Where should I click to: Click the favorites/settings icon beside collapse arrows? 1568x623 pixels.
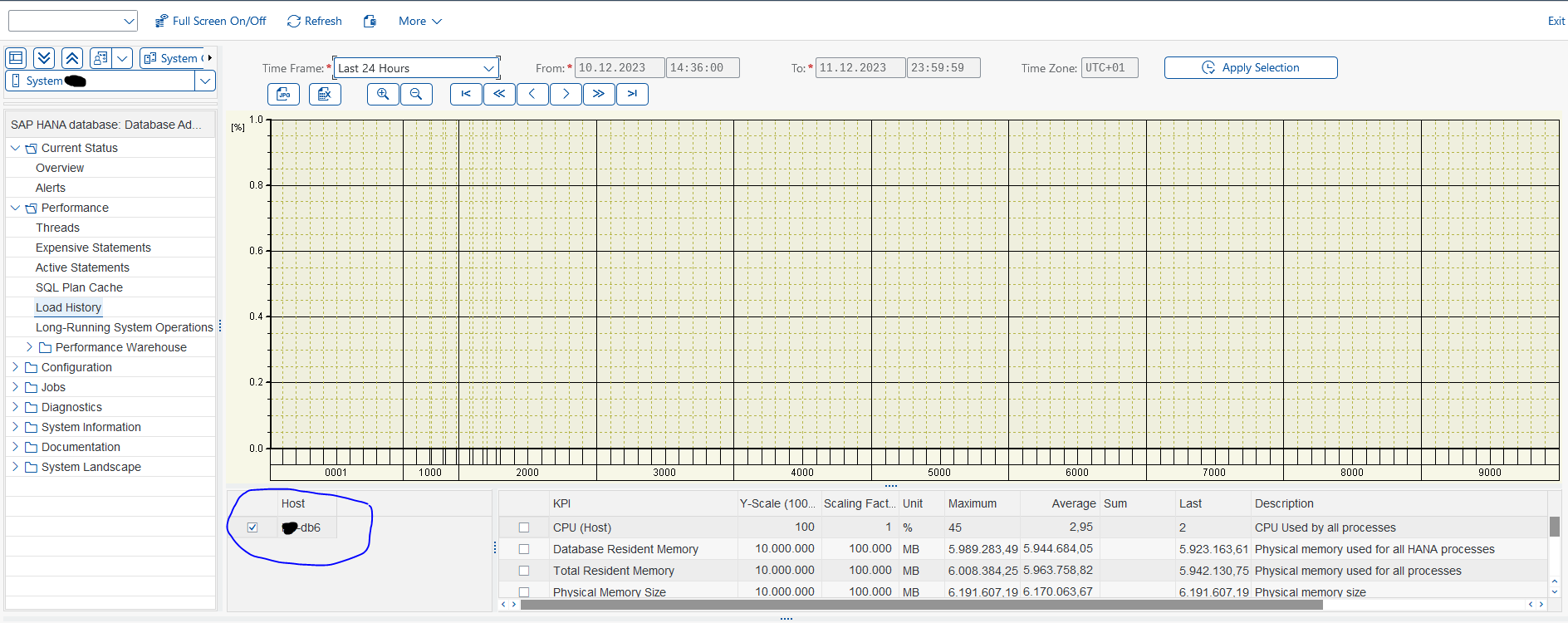coord(100,58)
